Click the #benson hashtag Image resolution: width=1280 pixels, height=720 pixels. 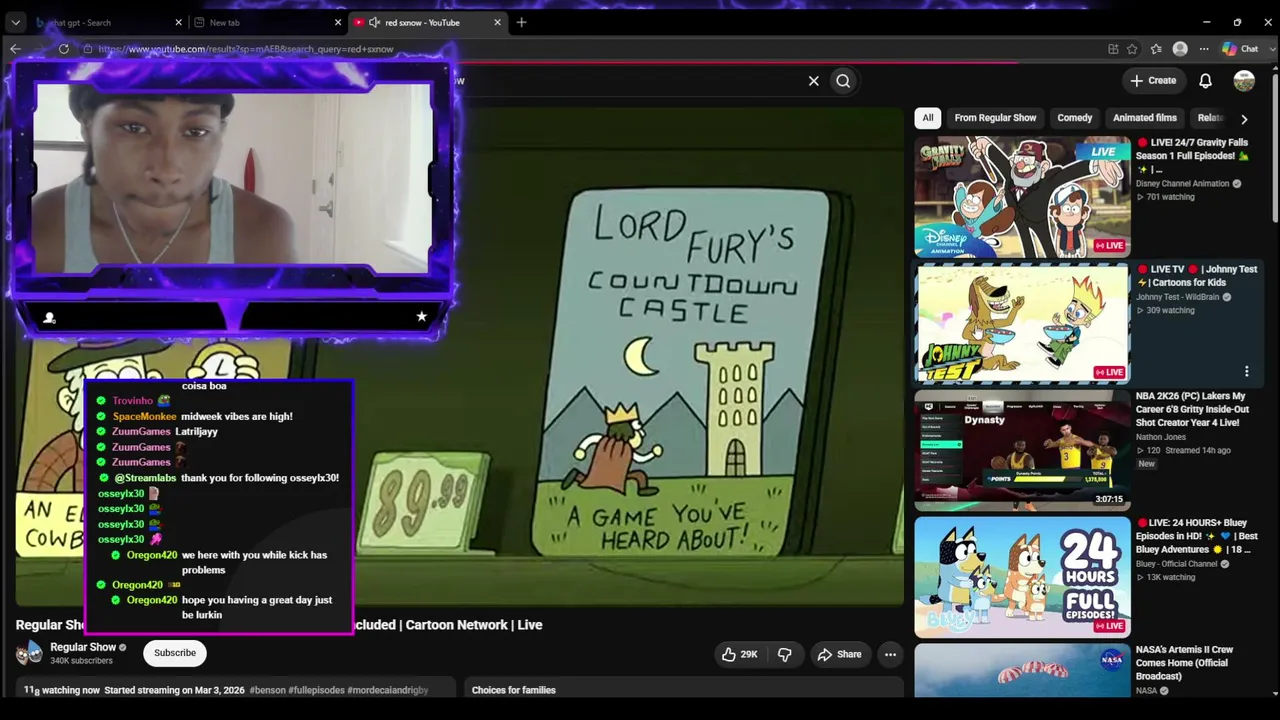(266, 690)
